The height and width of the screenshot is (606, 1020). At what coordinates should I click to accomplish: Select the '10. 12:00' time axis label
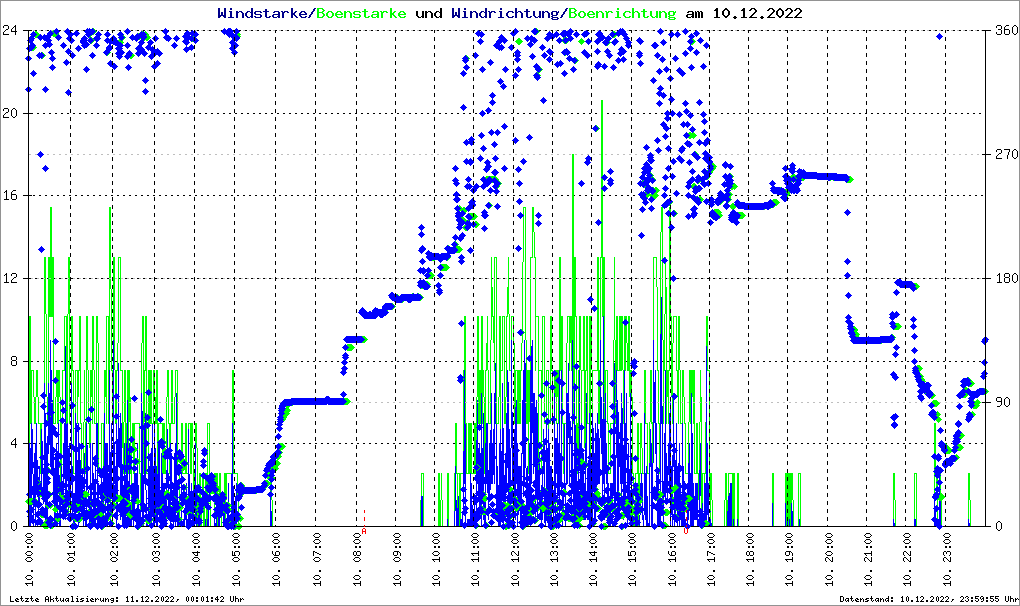[516, 562]
